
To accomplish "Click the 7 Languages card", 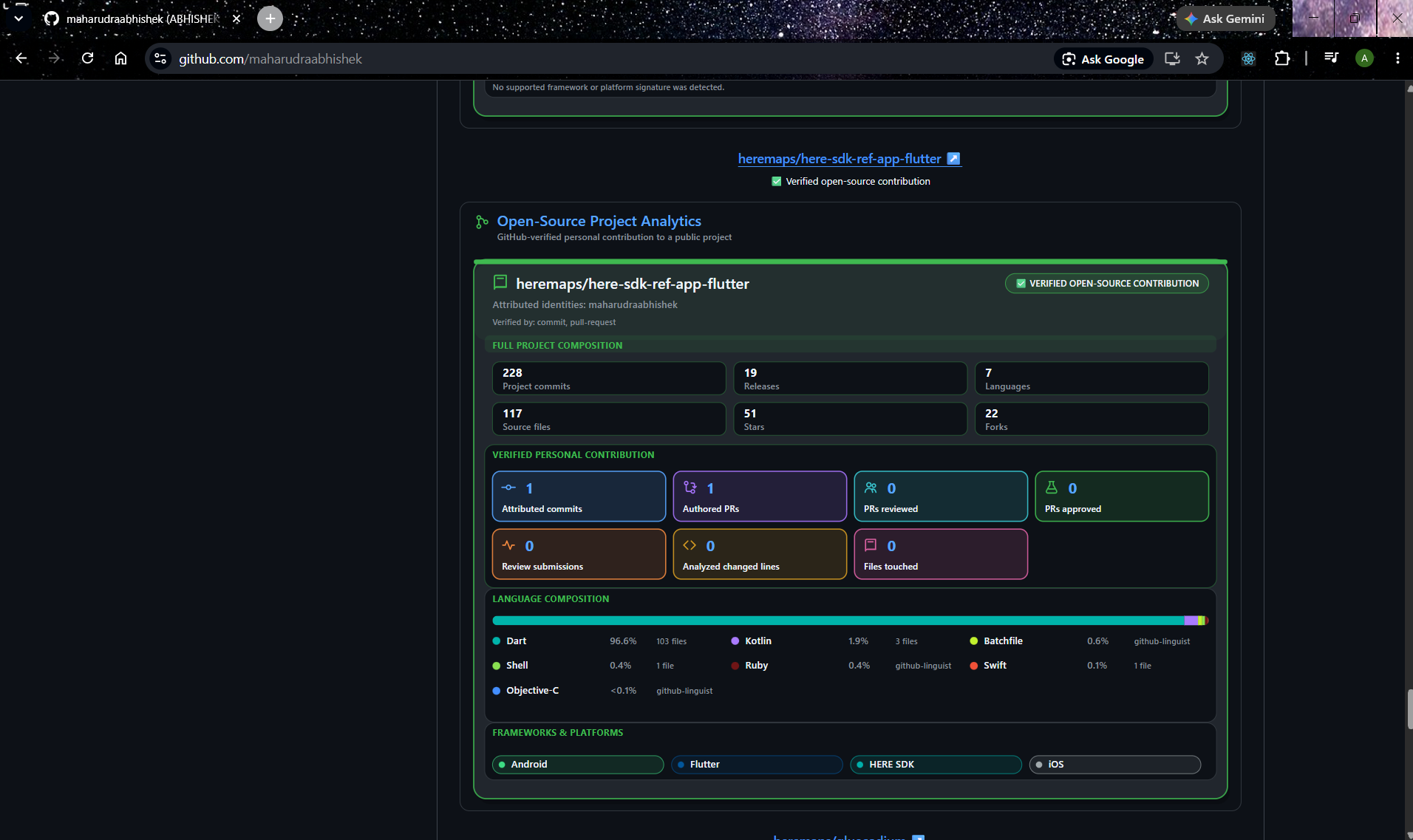I will tap(1092, 378).
